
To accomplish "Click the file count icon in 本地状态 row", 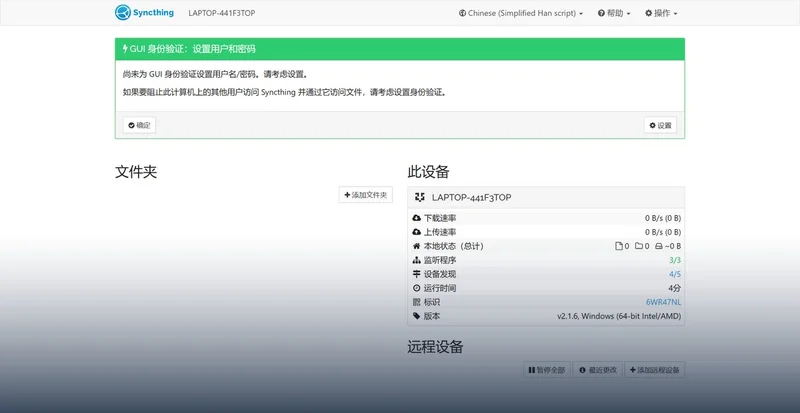I will 619,246.
